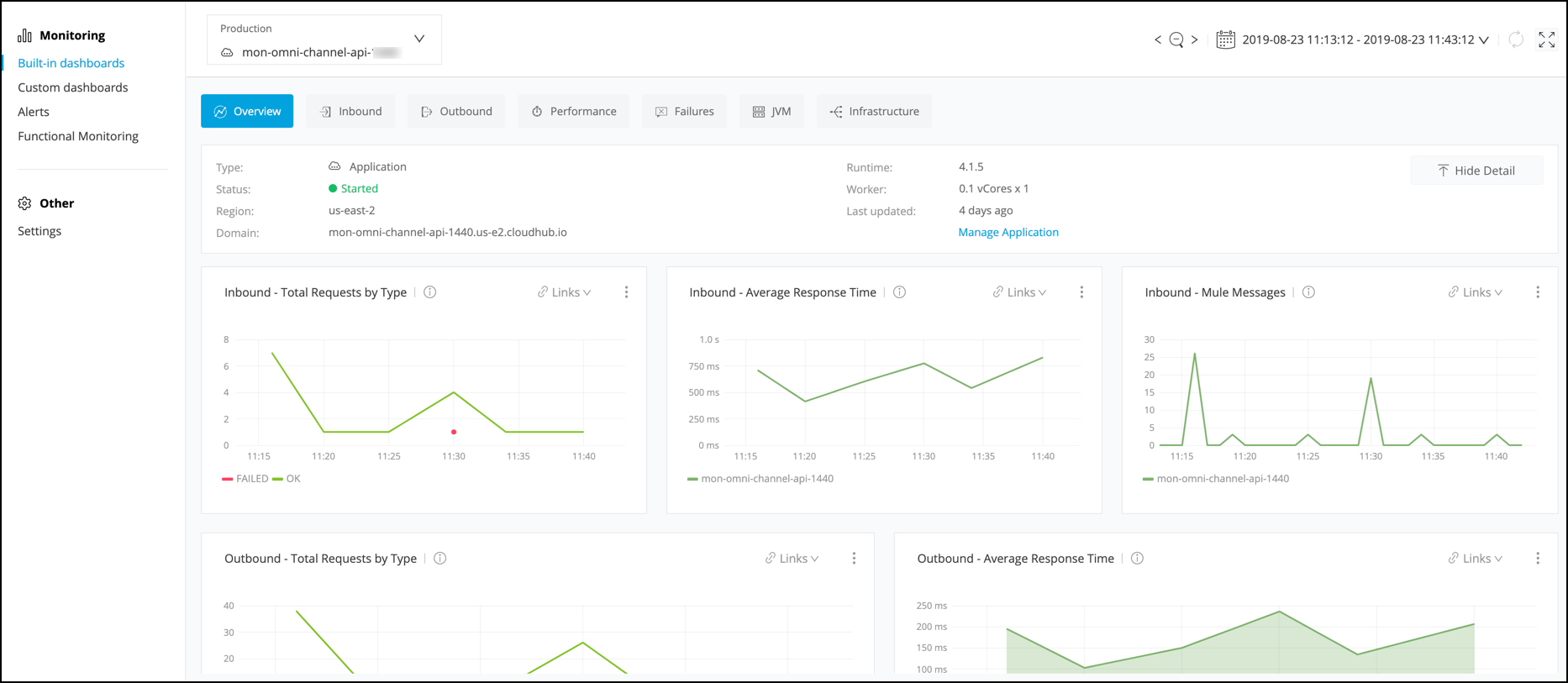Click the worker value 0.1 vCores x 1
This screenshot has width=1568, height=683.
pos(994,188)
